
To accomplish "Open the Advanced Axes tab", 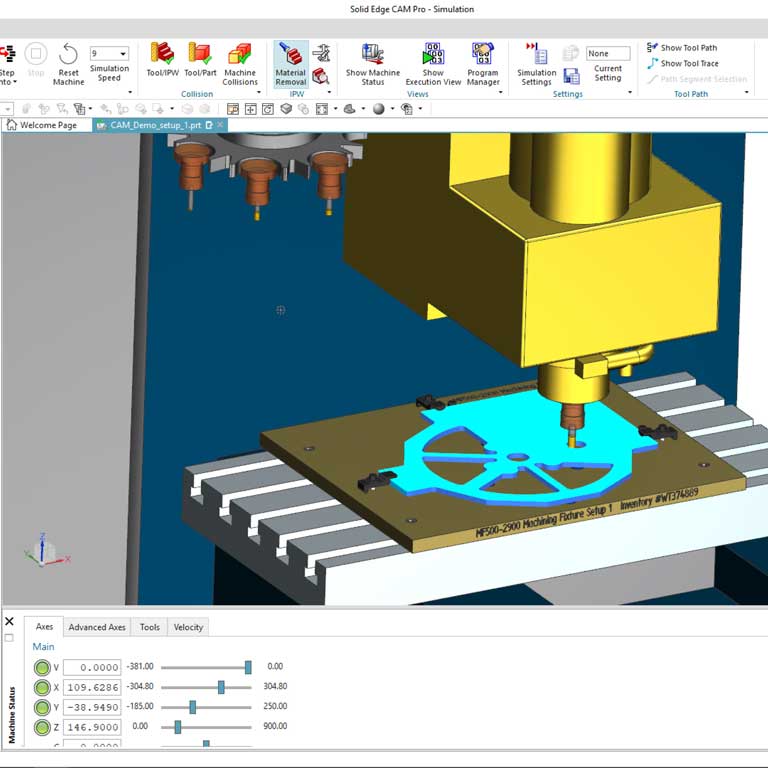I will pyautogui.click(x=97, y=627).
